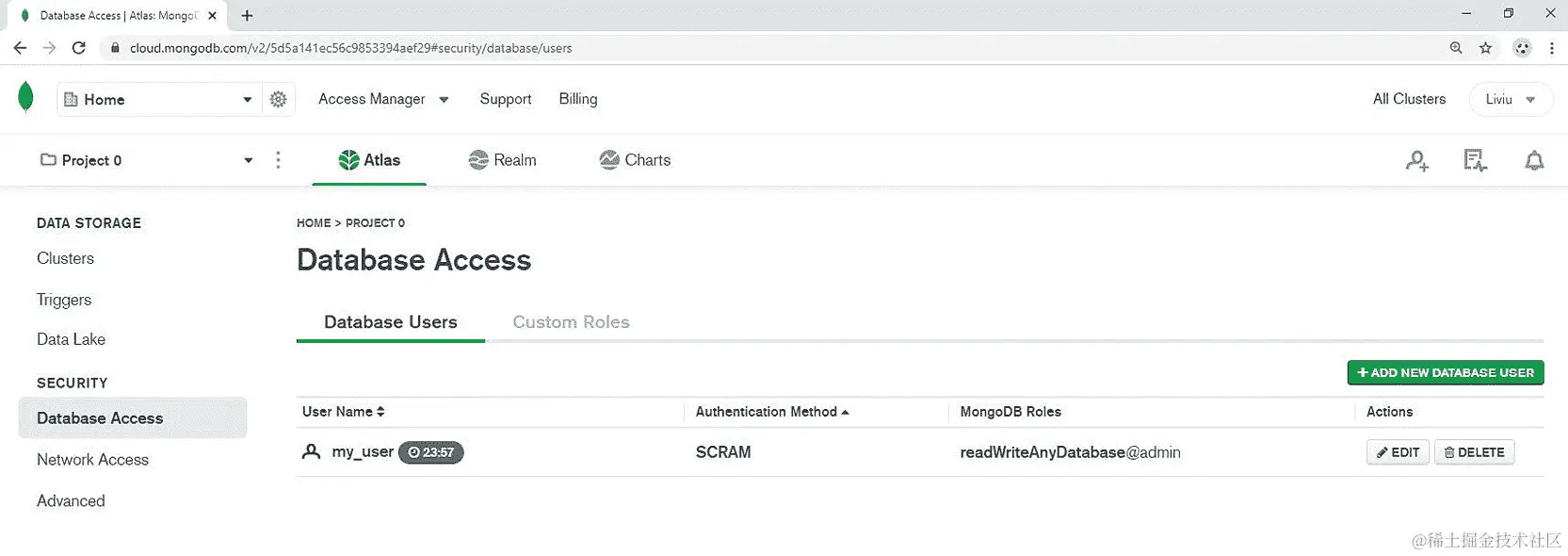
Task: Expand the Project 0 dropdown
Action: point(147,160)
